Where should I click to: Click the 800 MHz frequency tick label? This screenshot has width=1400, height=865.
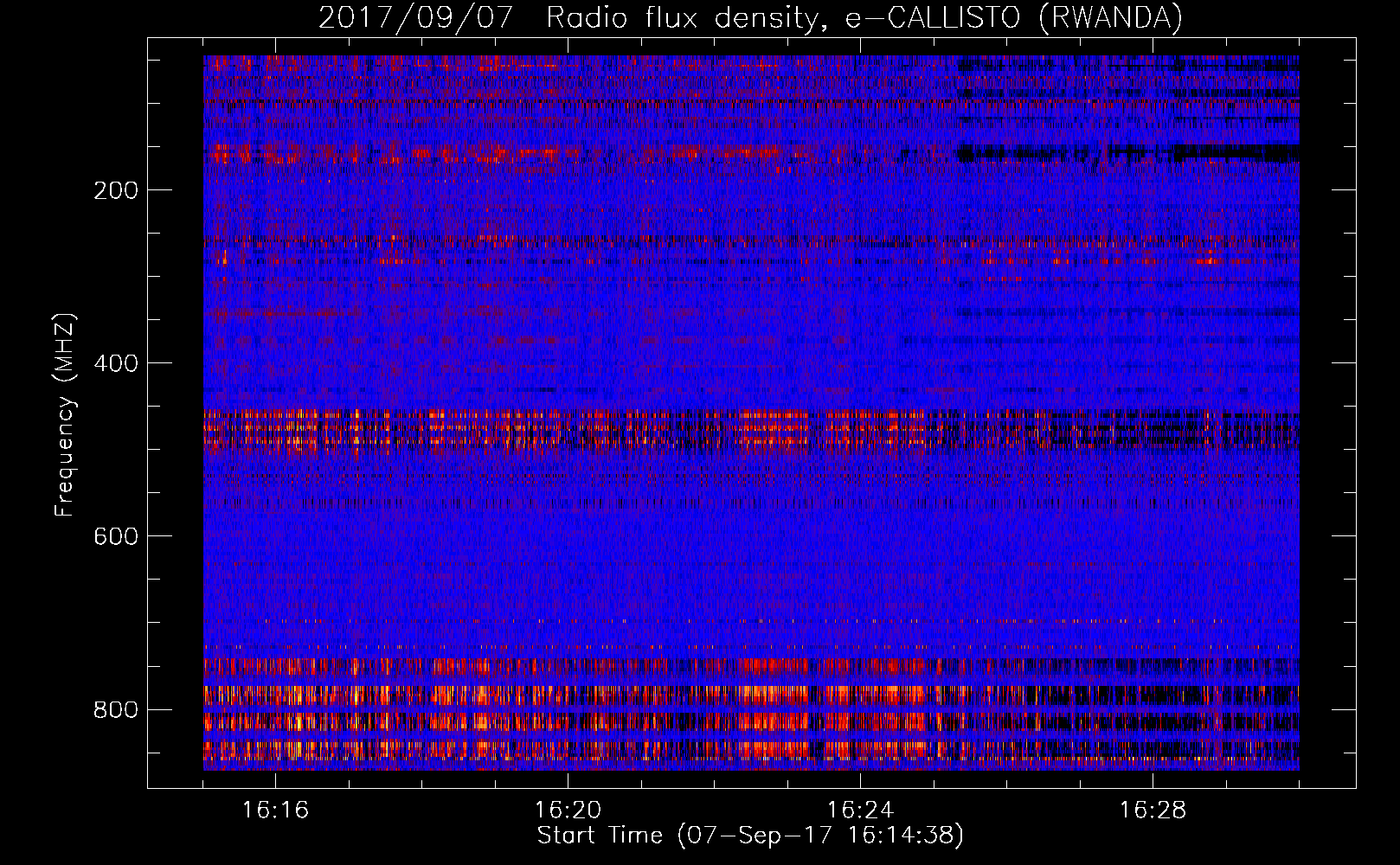coord(116,709)
